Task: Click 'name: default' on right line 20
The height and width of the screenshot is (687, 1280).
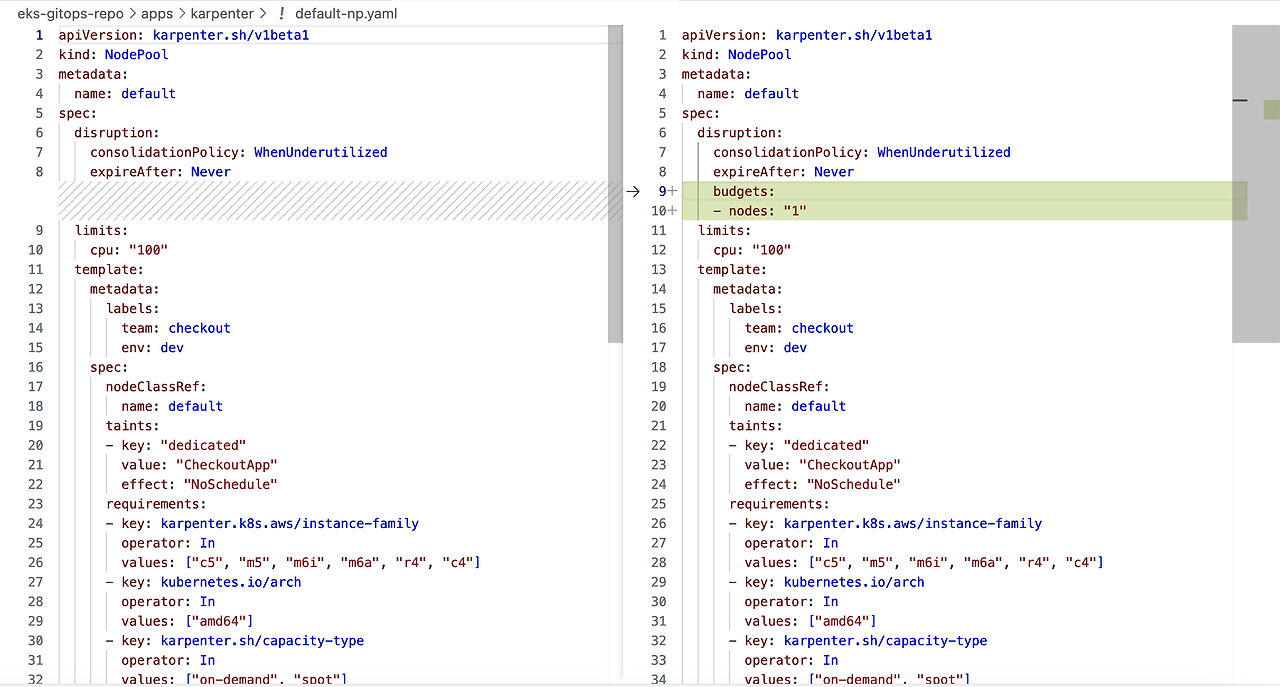Action: (795, 406)
